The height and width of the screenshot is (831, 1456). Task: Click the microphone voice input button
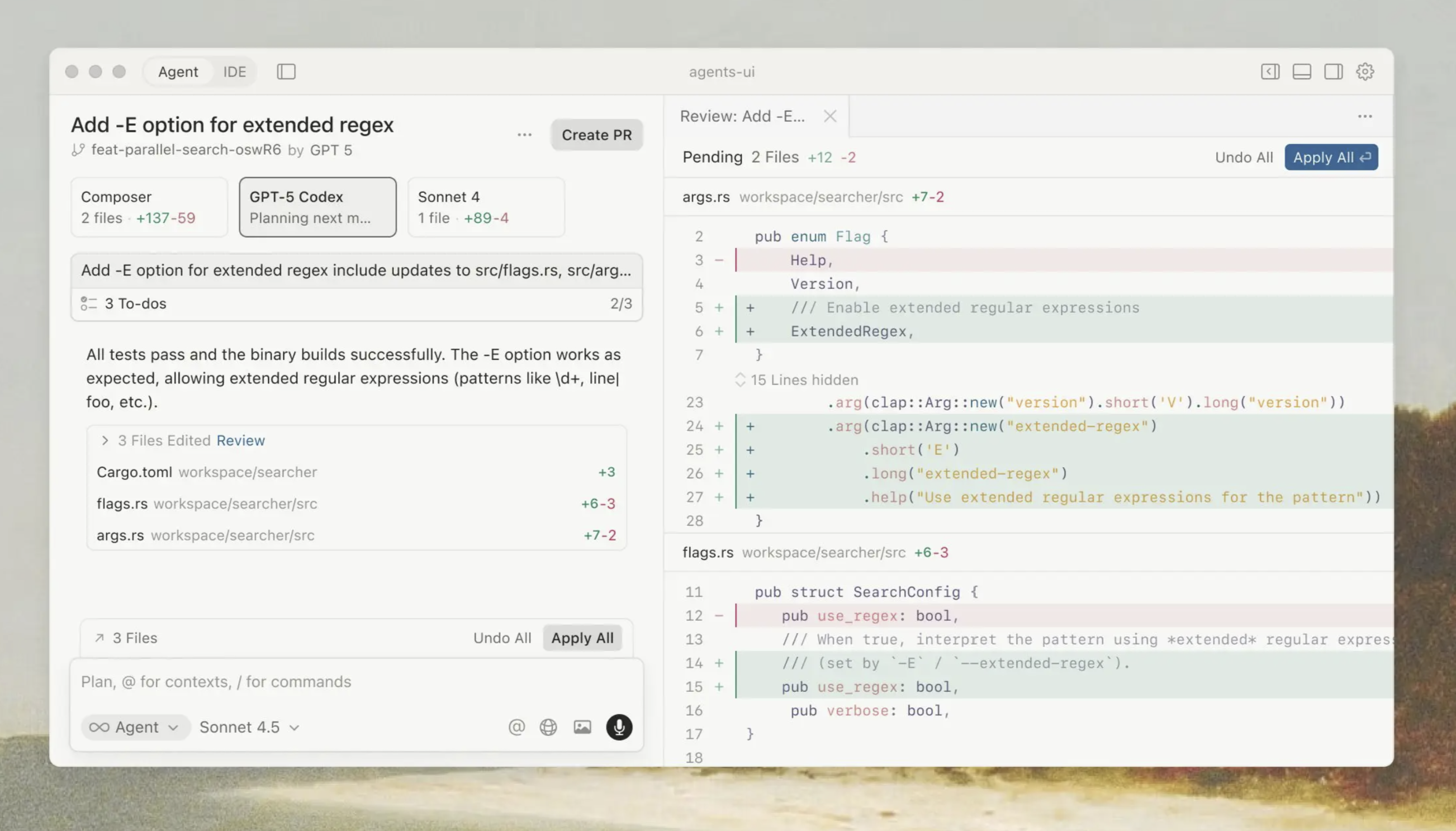[619, 726]
